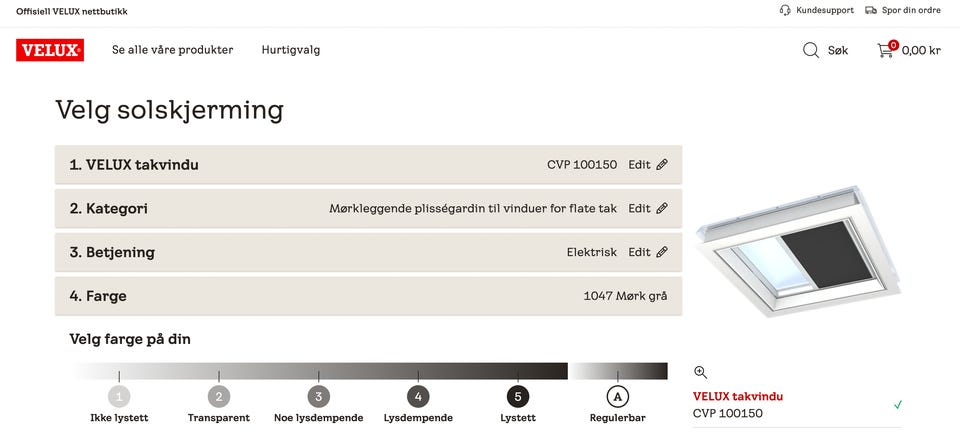Click pencil icon for VELUX takvindu

662,165
